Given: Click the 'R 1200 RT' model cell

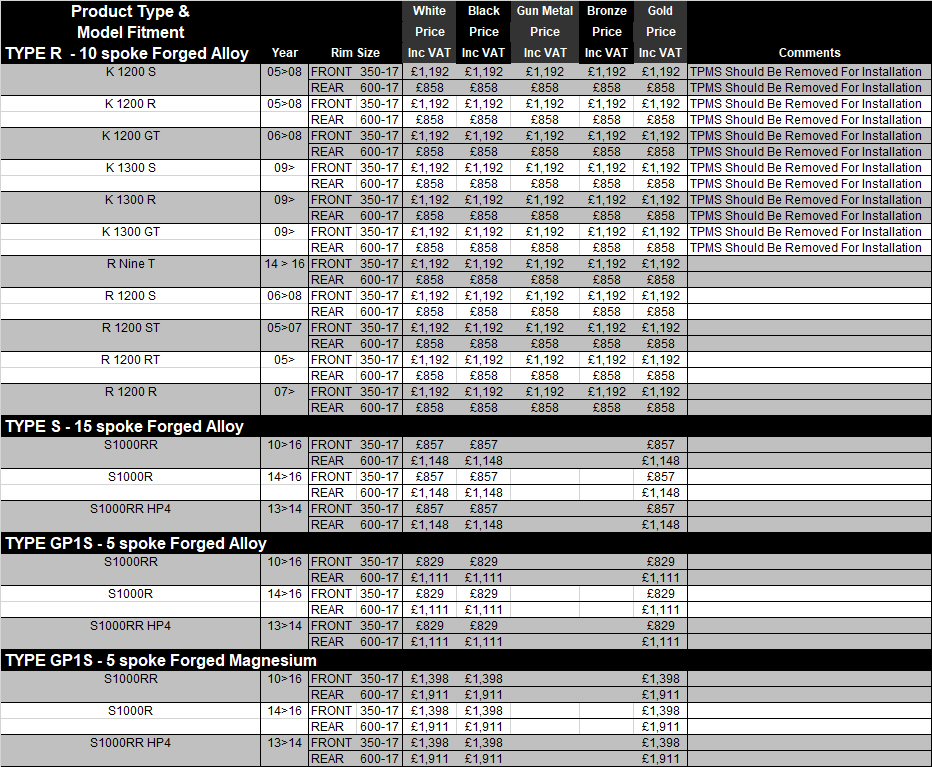Looking at the screenshot, I should pyautogui.click(x=130, y=360).
